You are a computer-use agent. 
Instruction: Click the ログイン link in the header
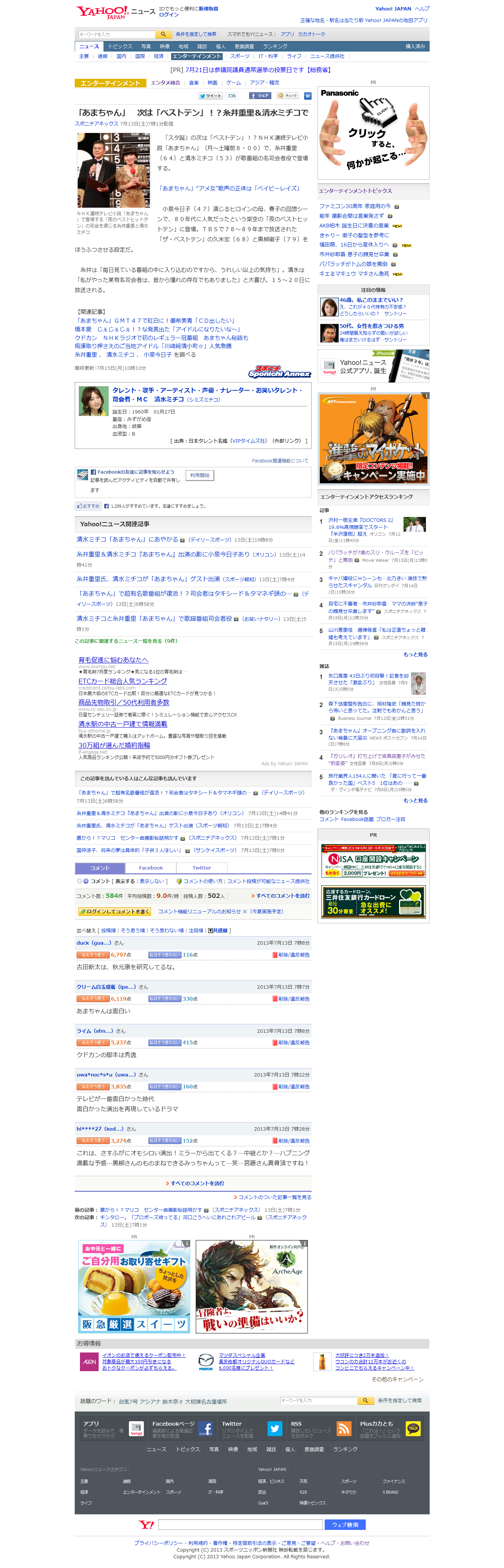click(x=168, y=15)
